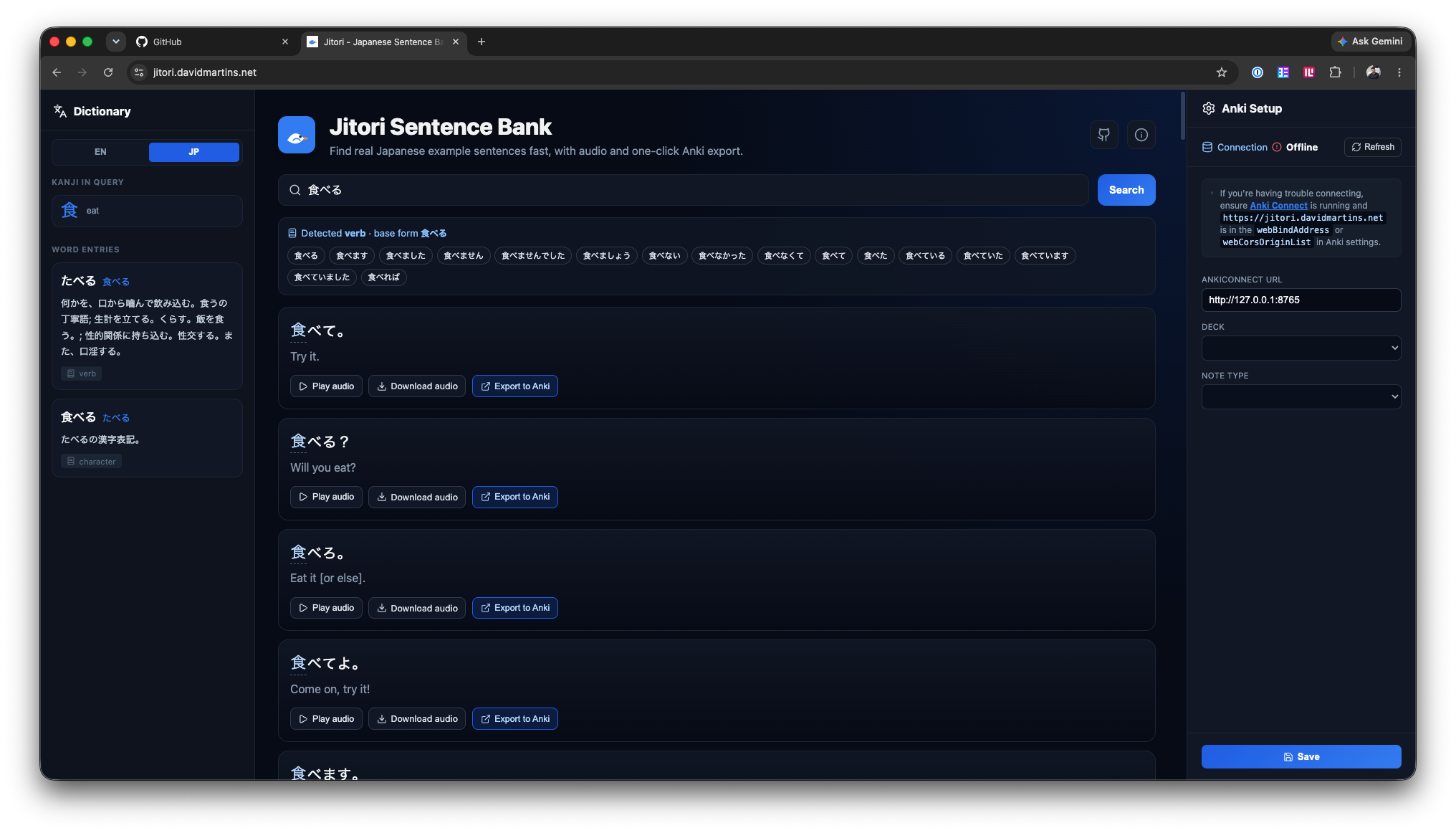This screenshot has width=1456, height=833.
Task: Open the Note Type dropdown
Action: 1301,396
